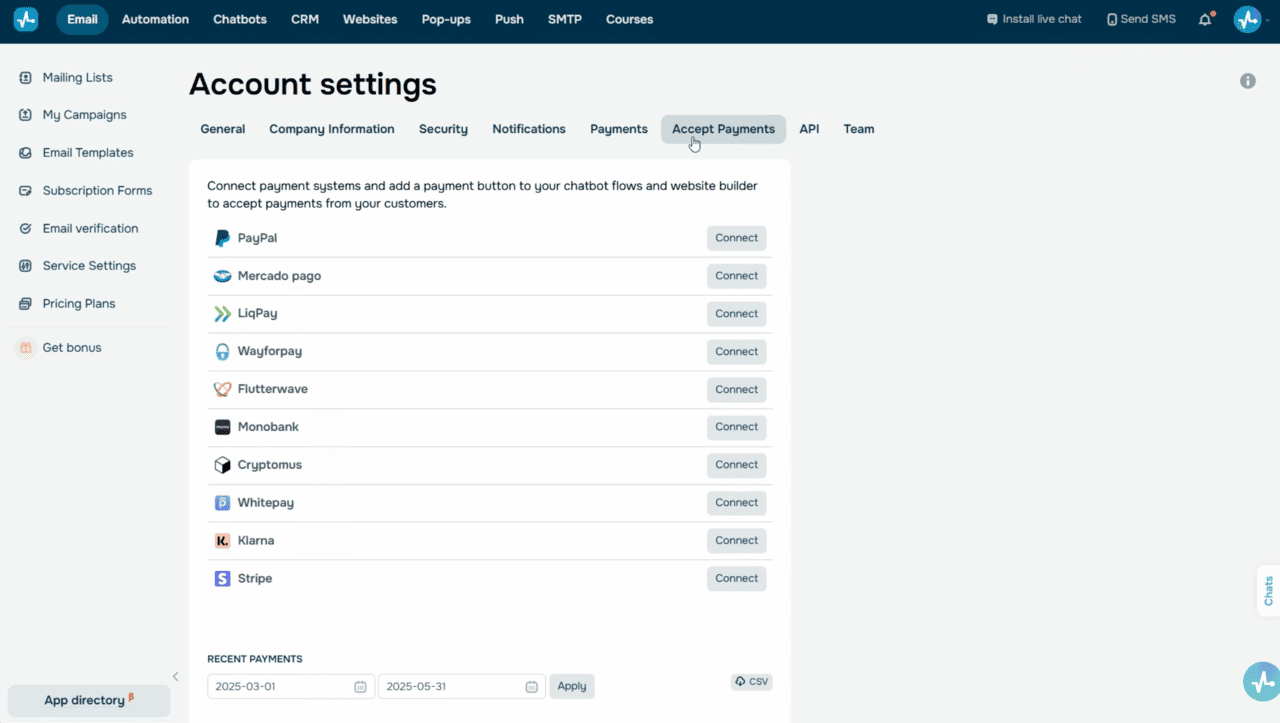
Task: Open the Payments tab
Action: pyautogui.click(x=619, y=129)
